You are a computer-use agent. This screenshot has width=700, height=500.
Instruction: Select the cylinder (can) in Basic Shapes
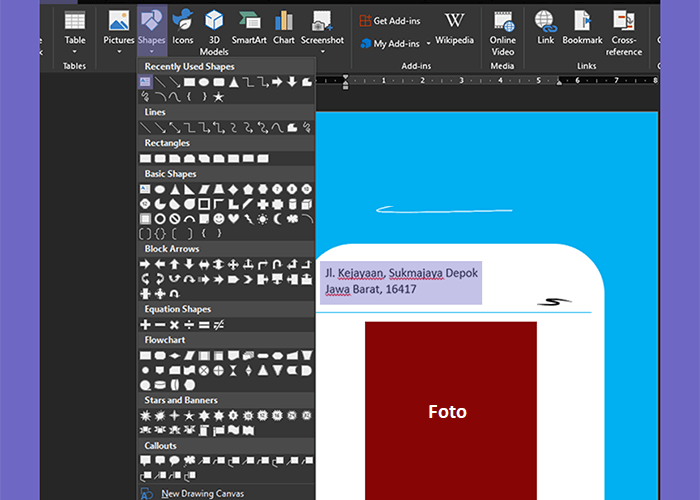click(292, 204)
